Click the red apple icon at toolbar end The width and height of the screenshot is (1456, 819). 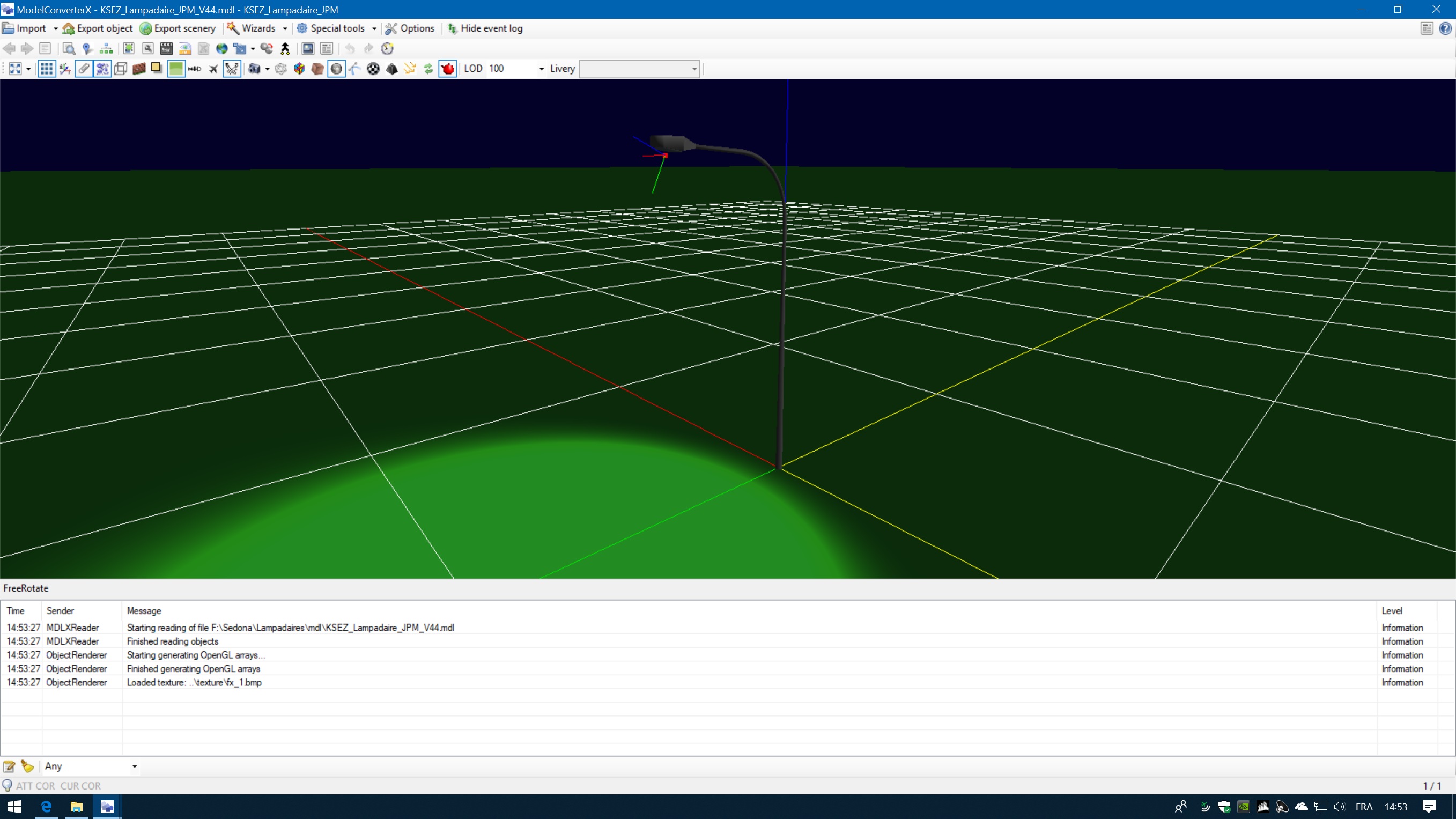pos(447,69)
